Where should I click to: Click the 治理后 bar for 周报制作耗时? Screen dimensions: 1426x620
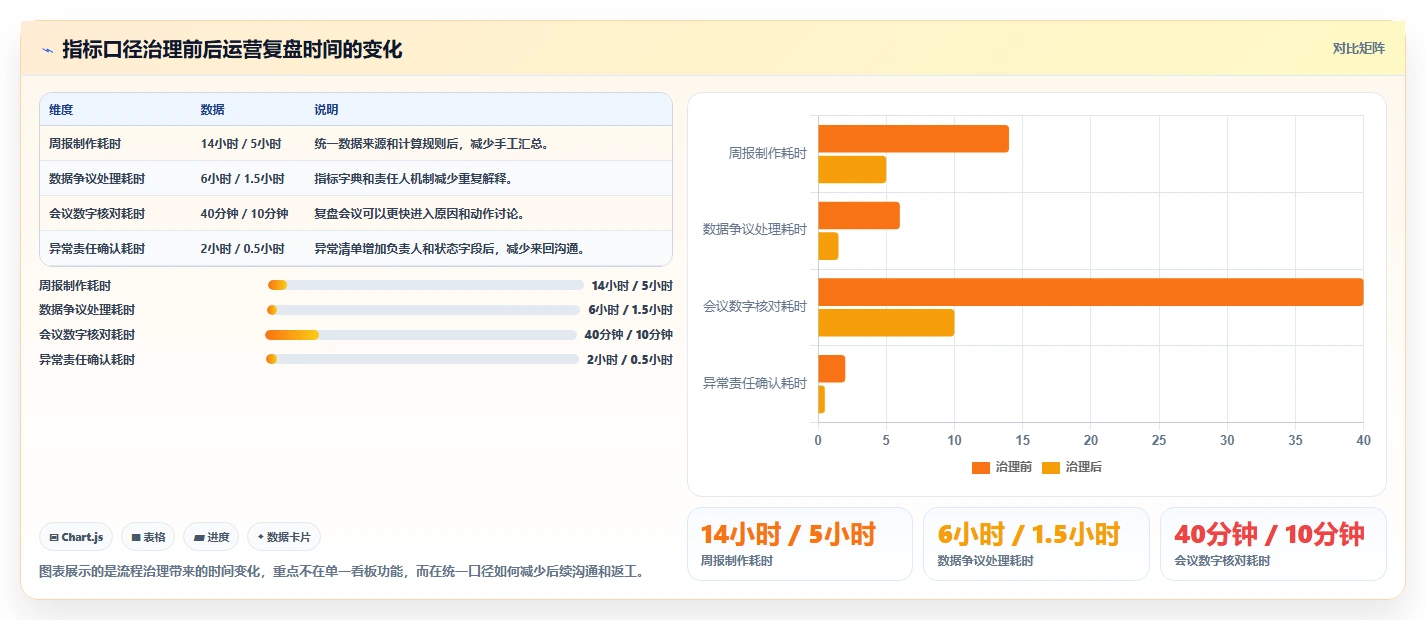[x=852, y=170]
